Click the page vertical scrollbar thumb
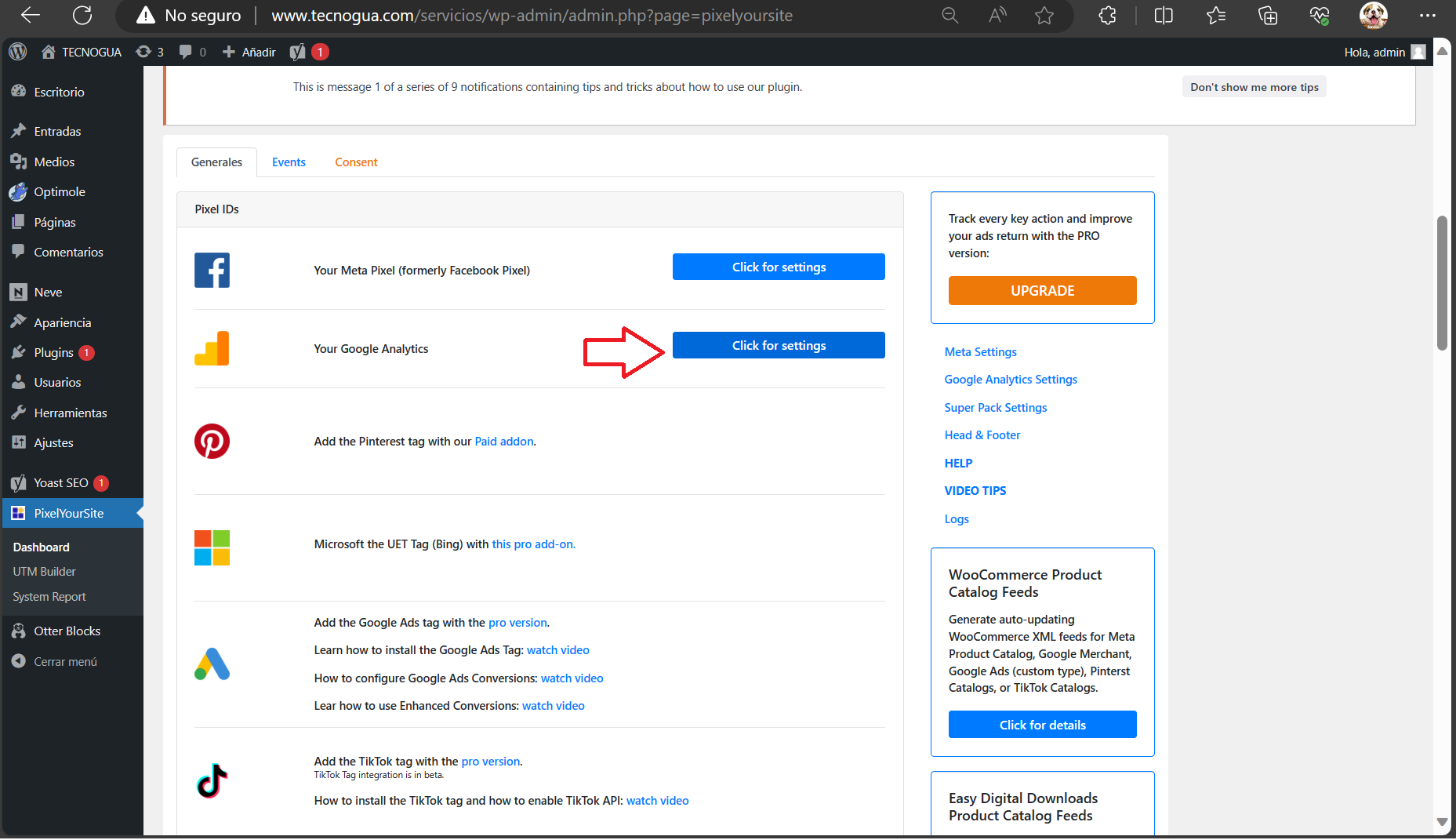 (1441, 282)
